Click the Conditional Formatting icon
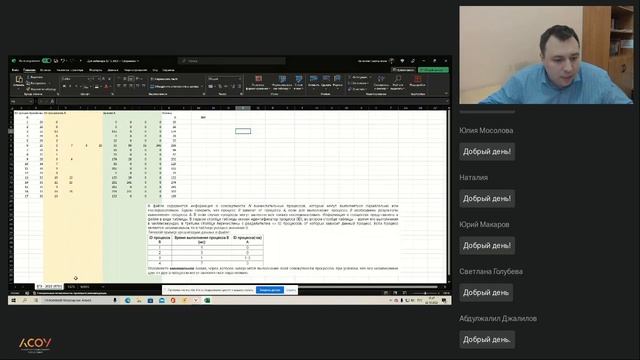This screenshot has width=640, height=360. click(258, 79)
